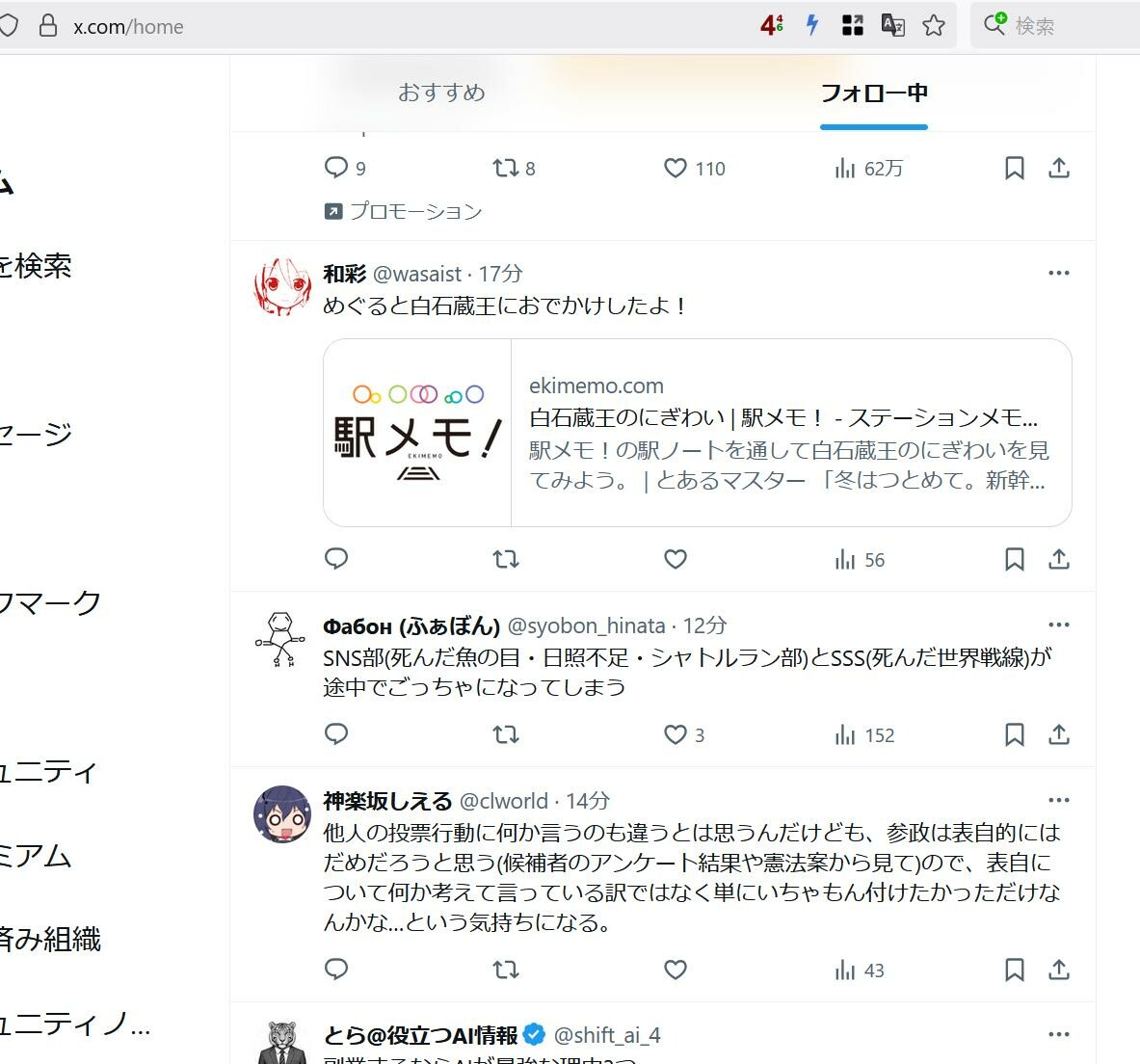Open the 話題を検索 sidebar item

click(x=36, y=266)
